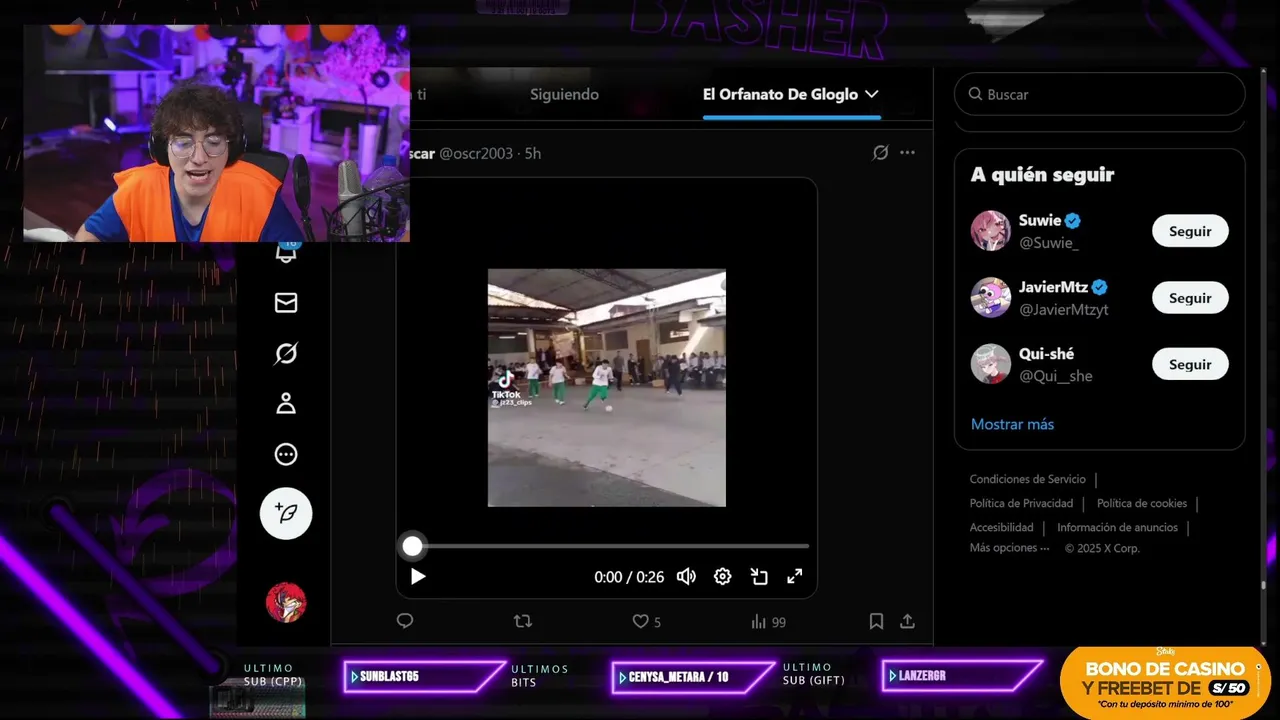Click the streamer webcam overlay
Screen dimensions: 1280x720
[216, 133]
